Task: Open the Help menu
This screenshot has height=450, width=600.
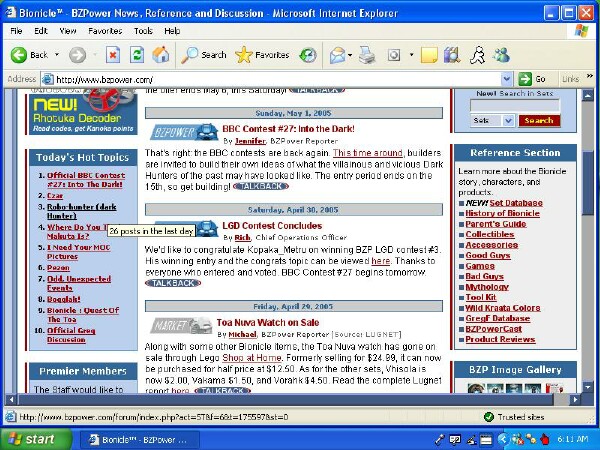Action: point(172,31)
